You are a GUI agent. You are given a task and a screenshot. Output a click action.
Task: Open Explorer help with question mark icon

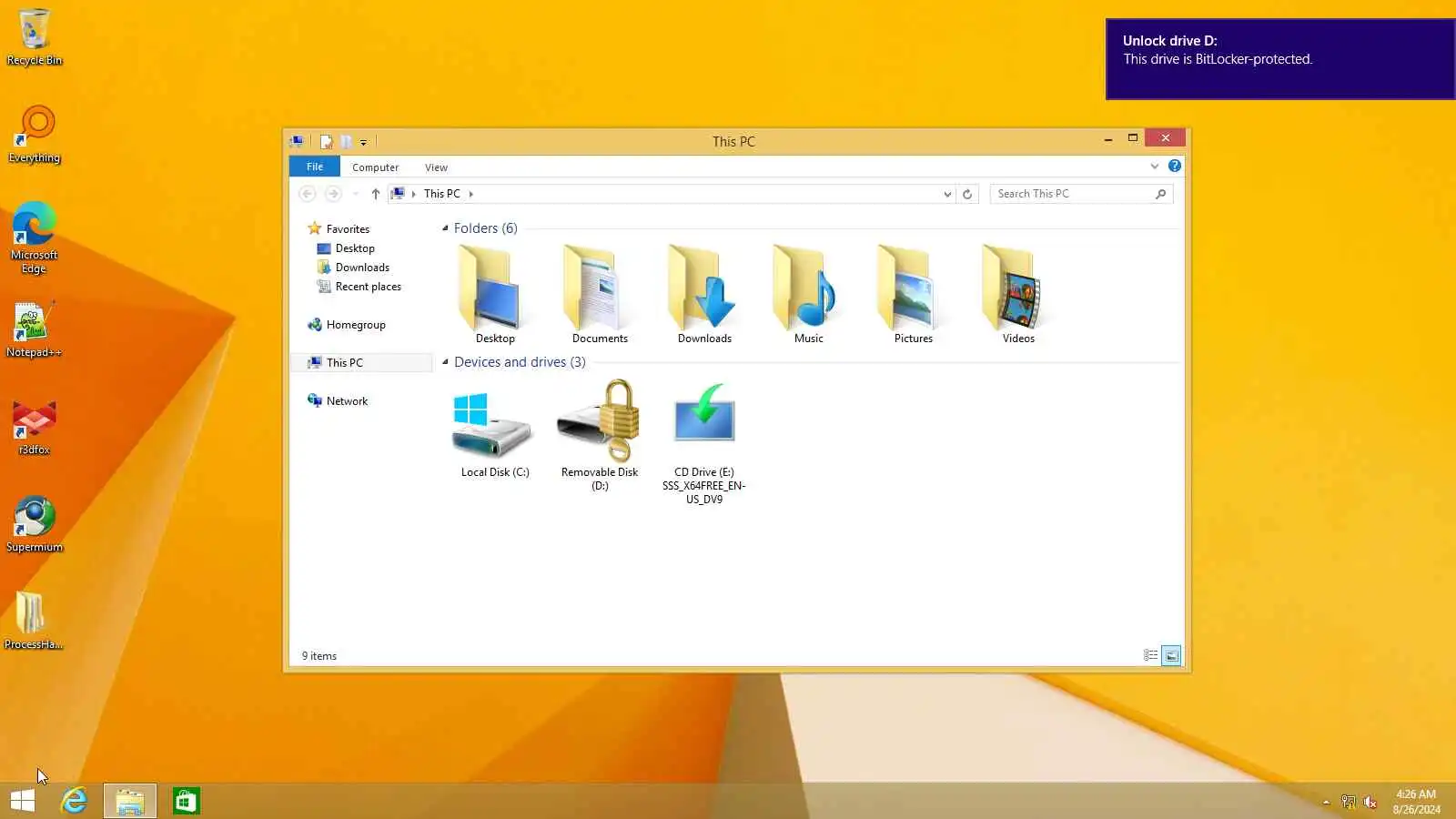(x=1175, y=166)
